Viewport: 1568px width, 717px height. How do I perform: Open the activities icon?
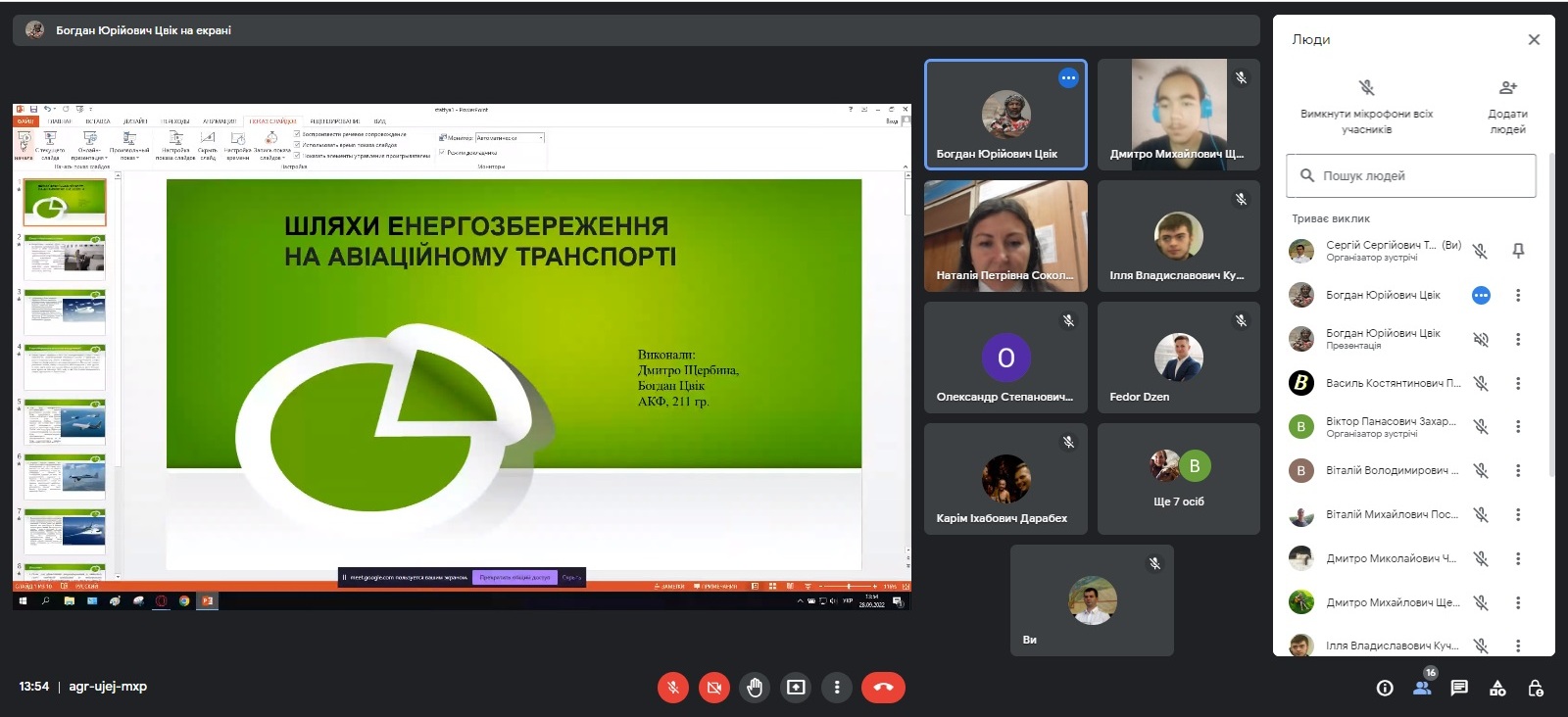coord(1497,688)
